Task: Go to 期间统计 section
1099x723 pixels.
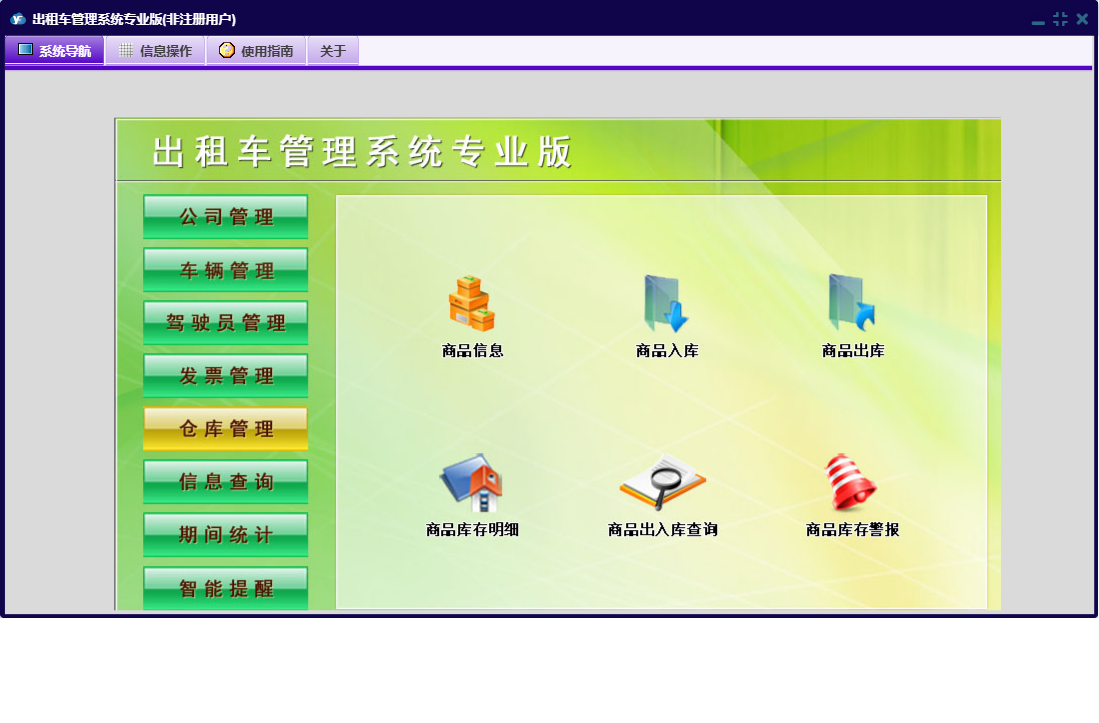Action: 226,535
